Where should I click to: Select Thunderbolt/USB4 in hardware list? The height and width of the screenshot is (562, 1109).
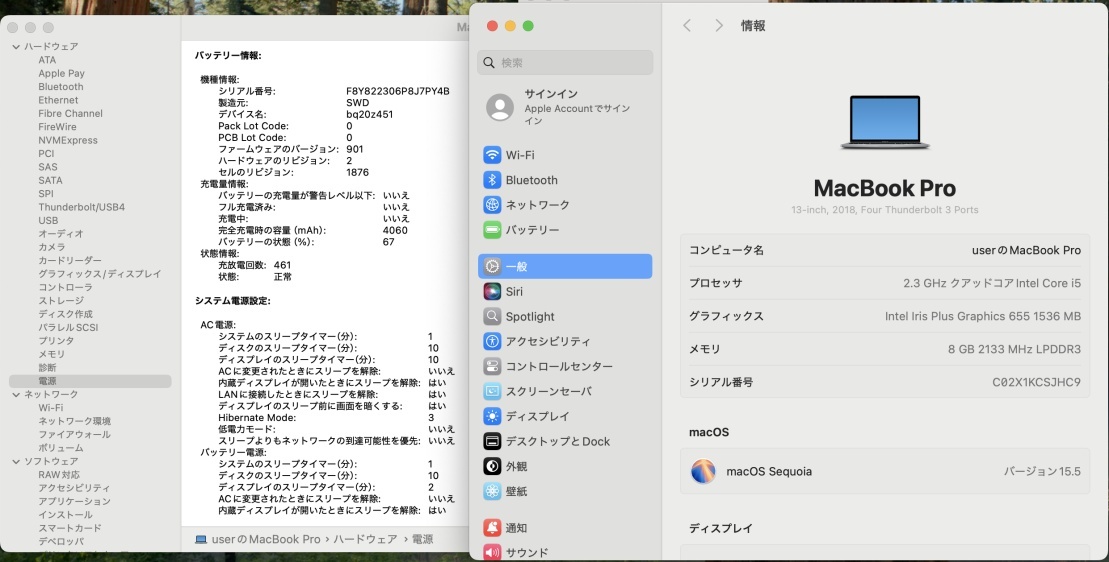tap(81, 207)
